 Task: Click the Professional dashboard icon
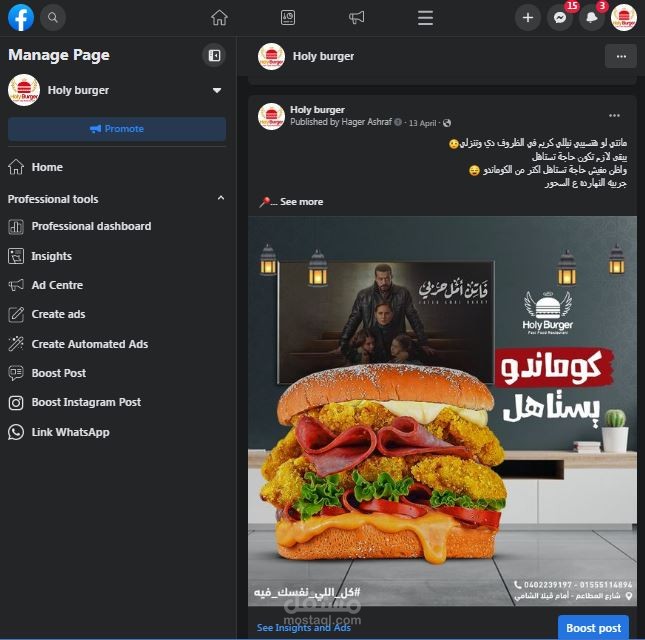16,227
